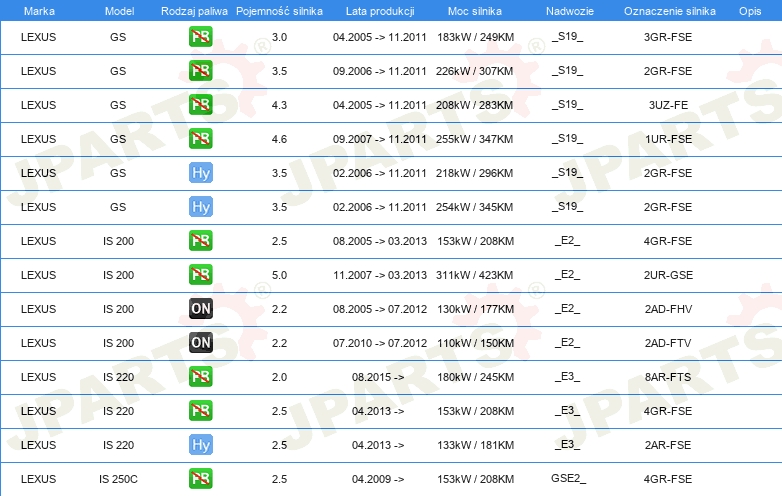Select the 11.2007 -> 03.2013 production date
This screenshot has width=782, height=496.
click(380, 275)
